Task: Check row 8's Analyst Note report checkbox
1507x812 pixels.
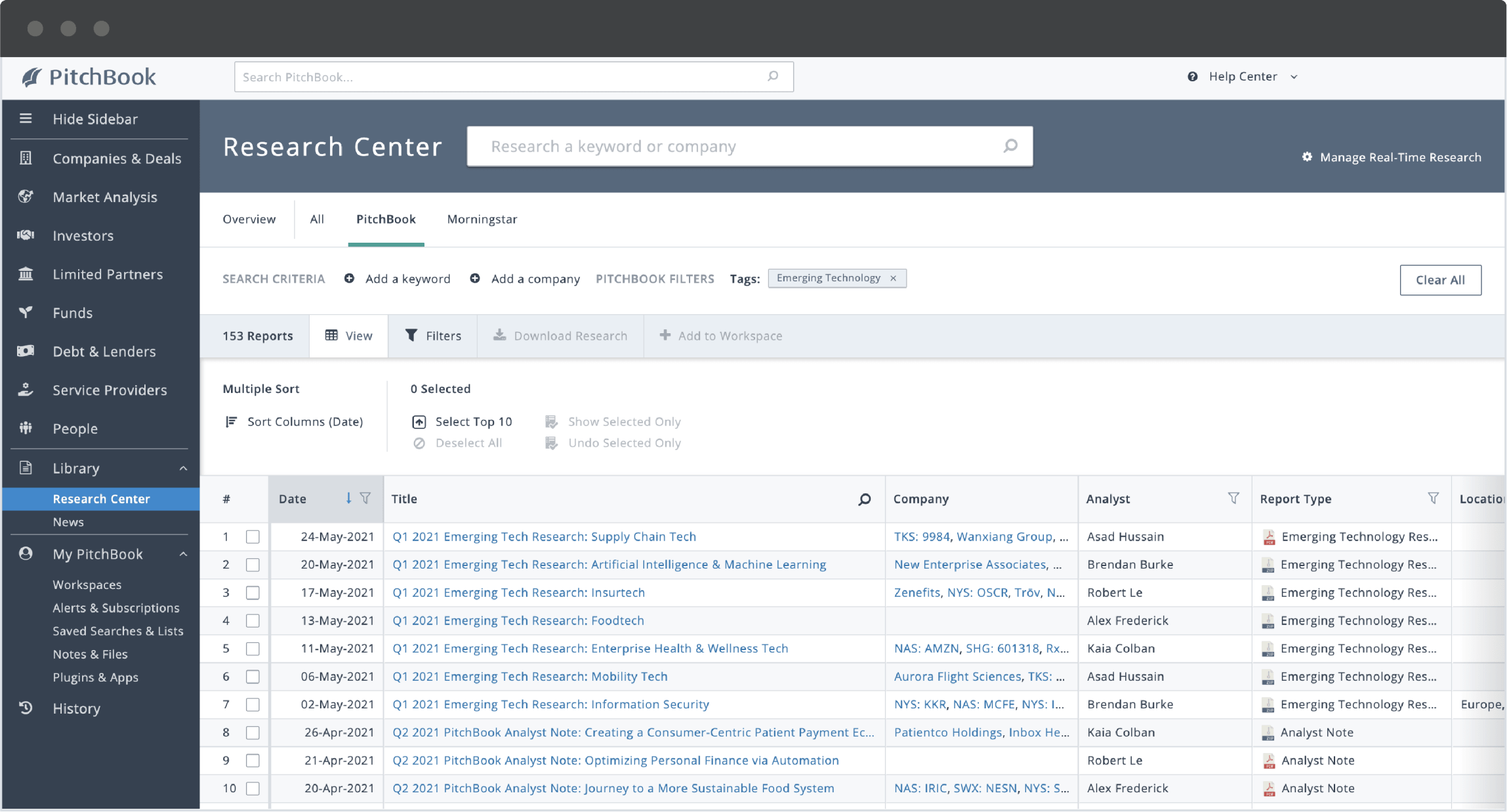Action: 253,733
